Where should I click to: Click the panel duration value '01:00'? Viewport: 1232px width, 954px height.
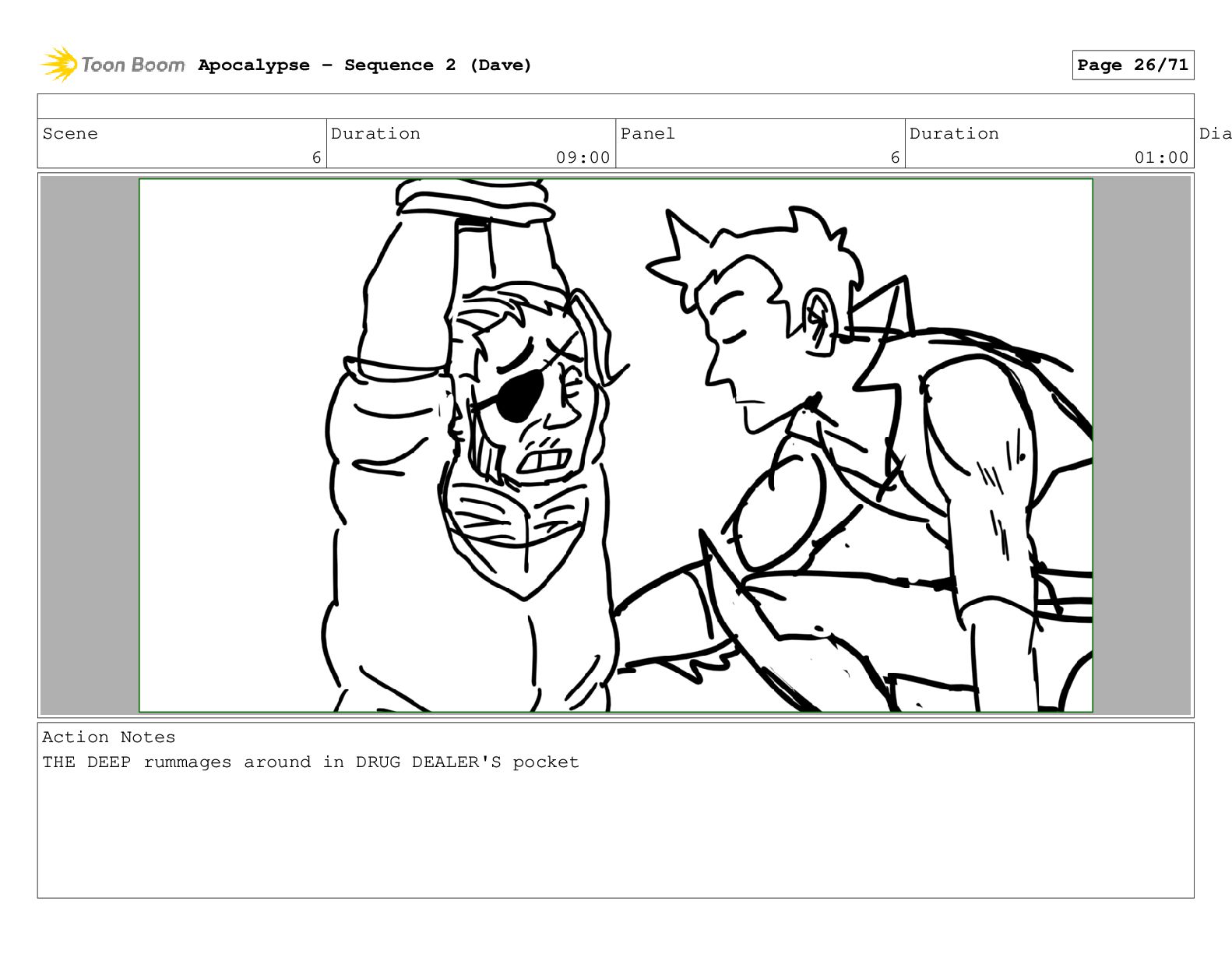coord(1161,157)
